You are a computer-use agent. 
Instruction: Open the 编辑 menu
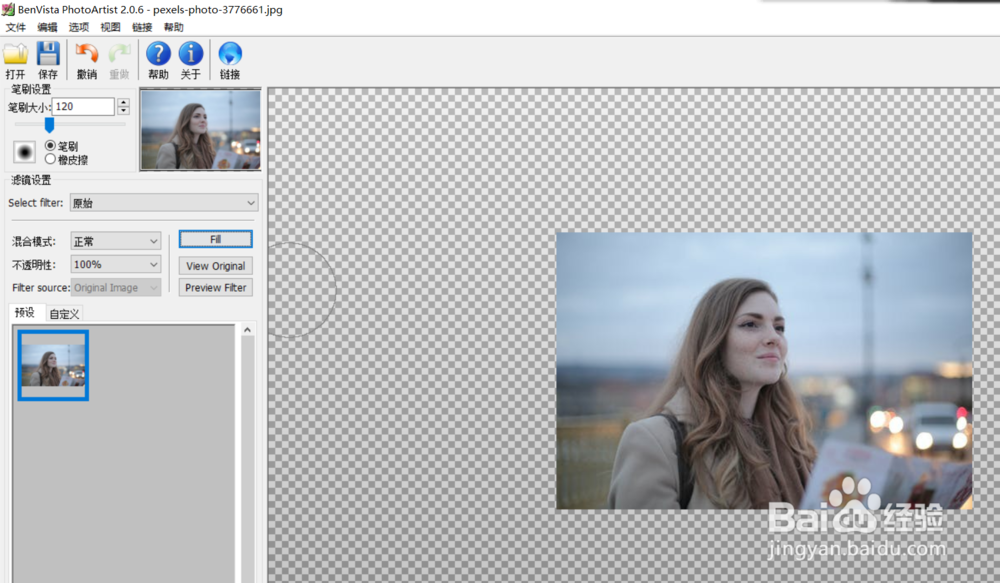(47, 27)
